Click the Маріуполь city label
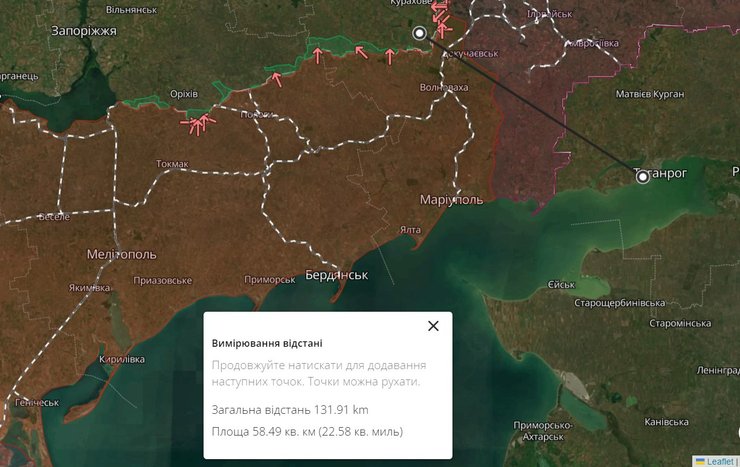This screenshot has width=740, height=467. click(451, 200)
